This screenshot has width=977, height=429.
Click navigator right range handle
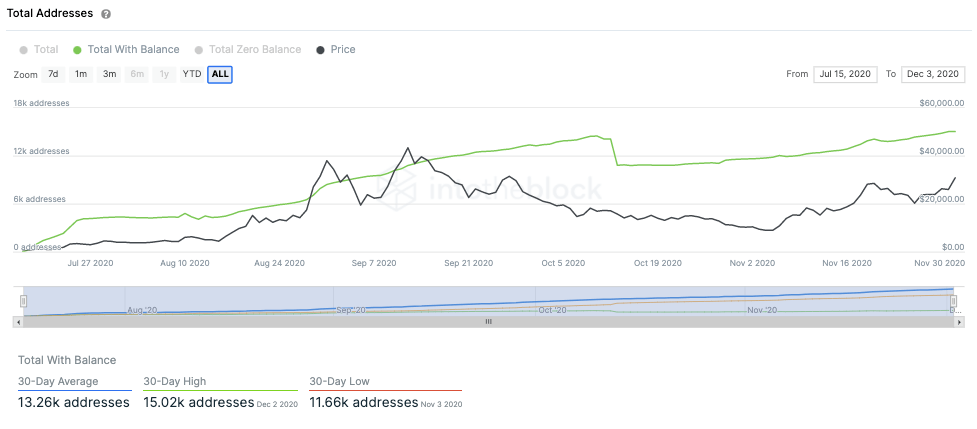pyautogui.click(x=953, y=301)
